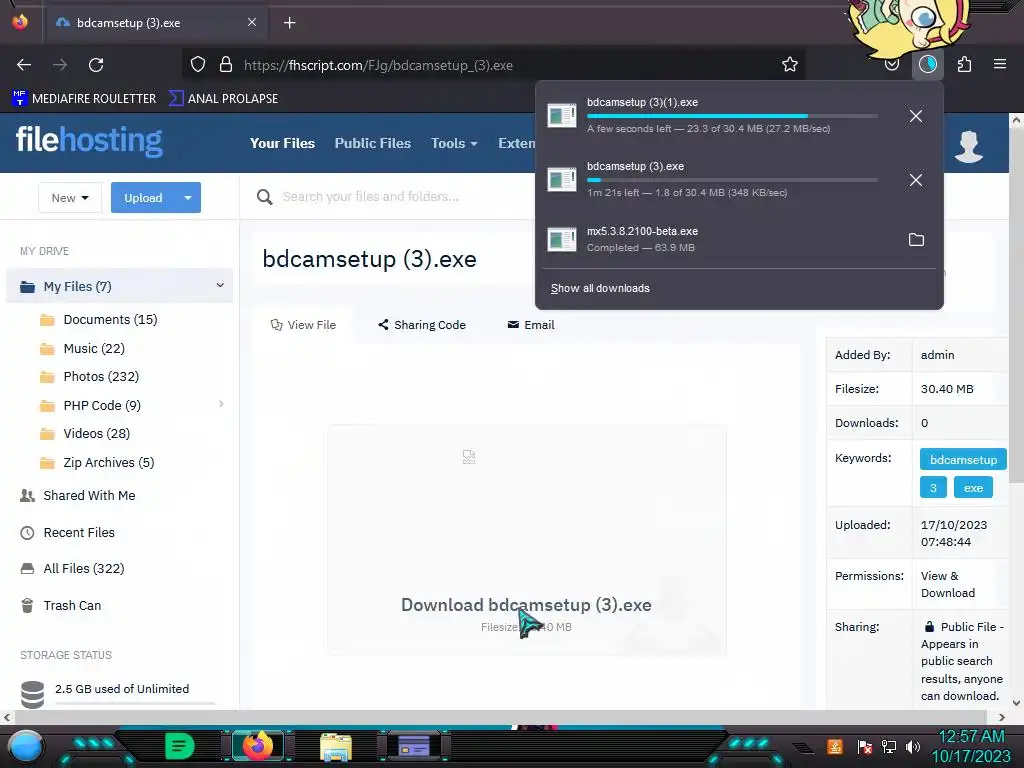Open the Photos (232) folder
The width and height of the screenshot is (1024, 768).
[x=101, y=376]
